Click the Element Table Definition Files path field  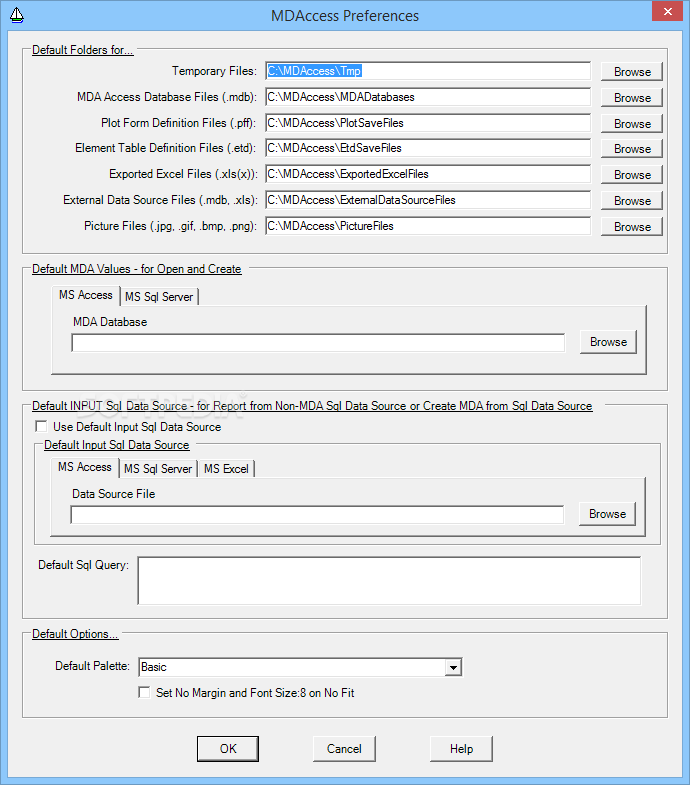(428, 148)
